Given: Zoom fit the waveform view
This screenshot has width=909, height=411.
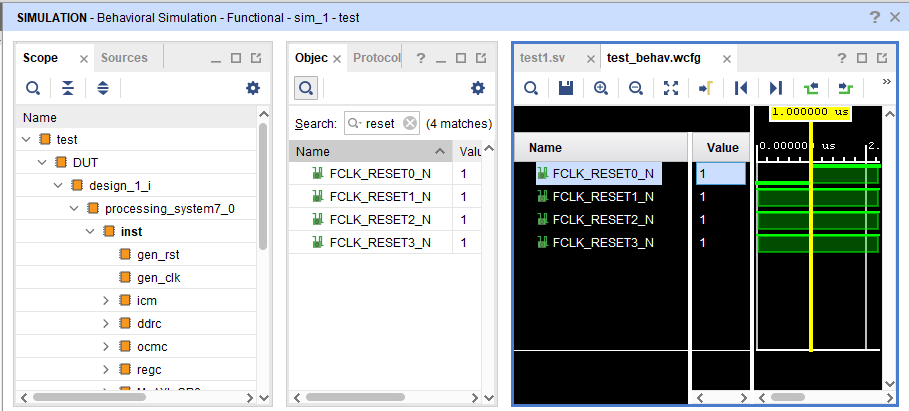Looking at the screenshot, I should pos(671,88).
